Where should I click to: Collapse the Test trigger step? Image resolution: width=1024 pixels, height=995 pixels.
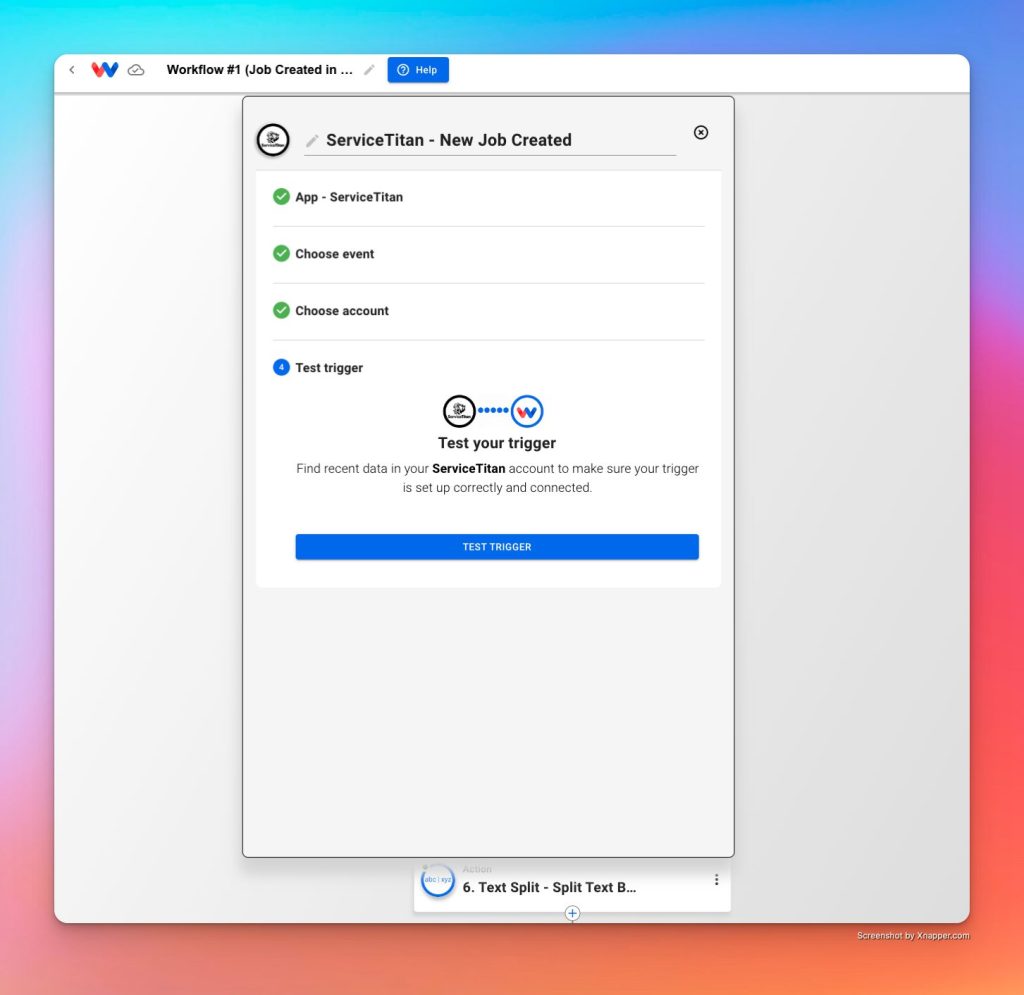tap(488, 368)
